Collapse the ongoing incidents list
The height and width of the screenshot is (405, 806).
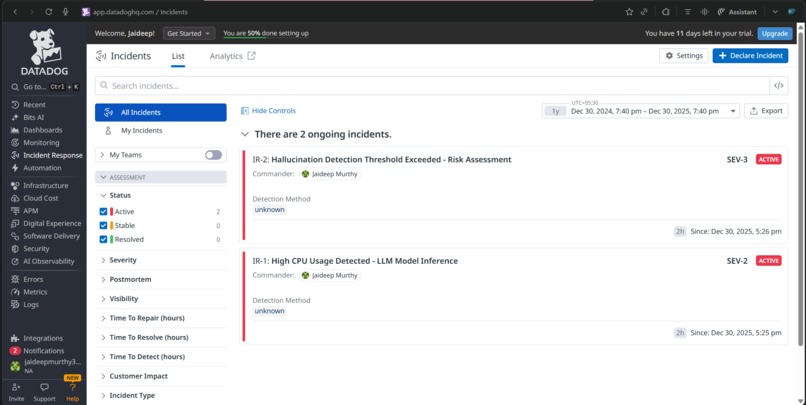click(245, 135)
